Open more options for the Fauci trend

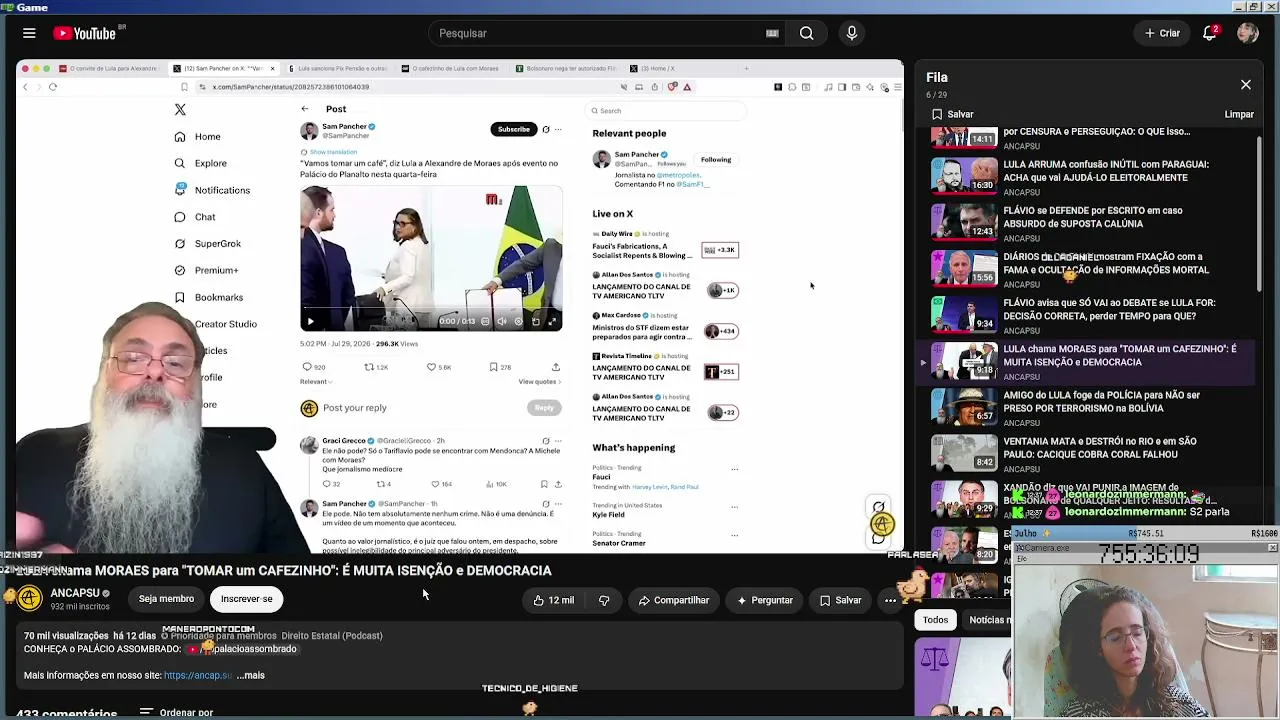click(734, 469)
